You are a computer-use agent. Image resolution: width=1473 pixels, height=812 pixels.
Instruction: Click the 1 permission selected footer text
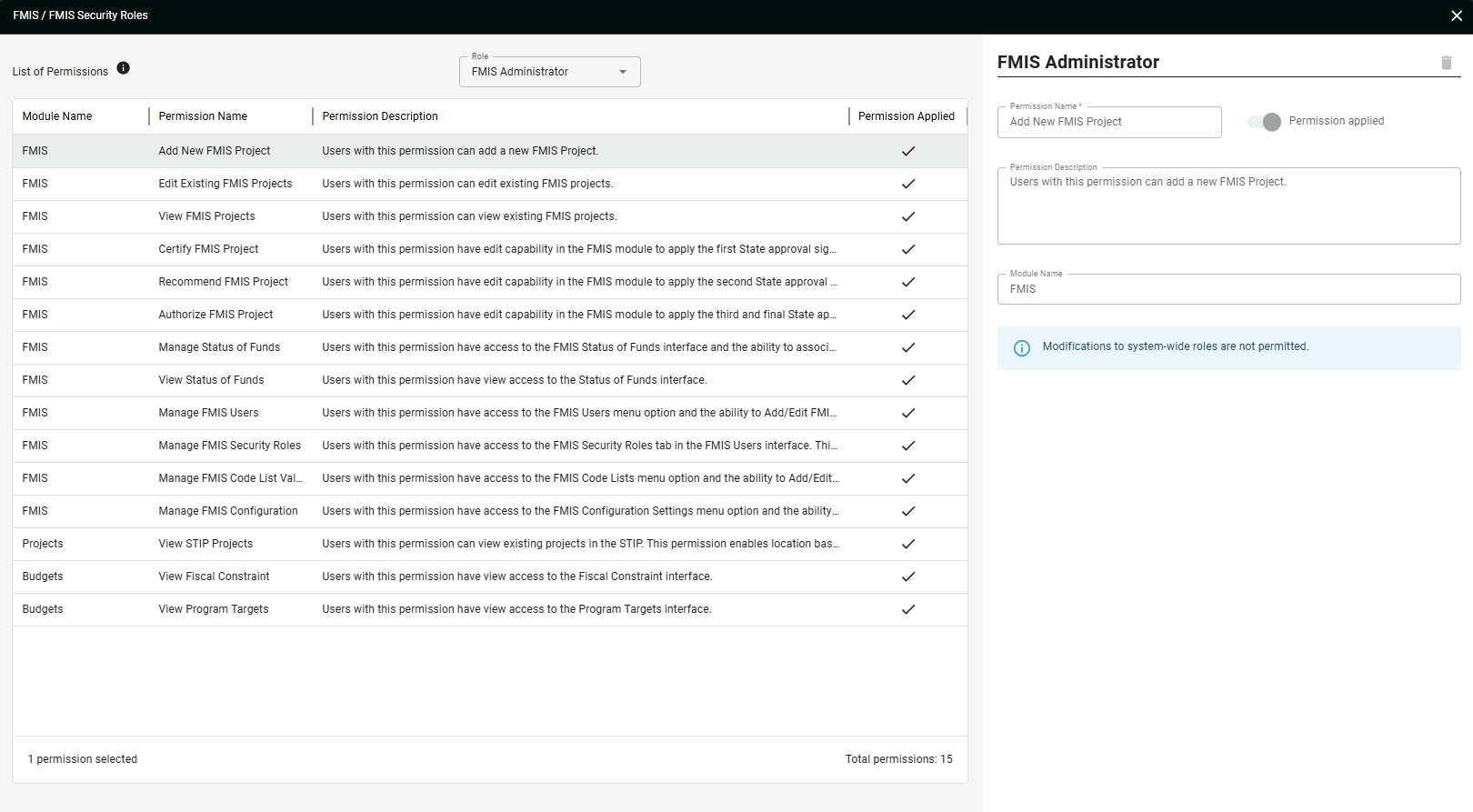(83, 759)
